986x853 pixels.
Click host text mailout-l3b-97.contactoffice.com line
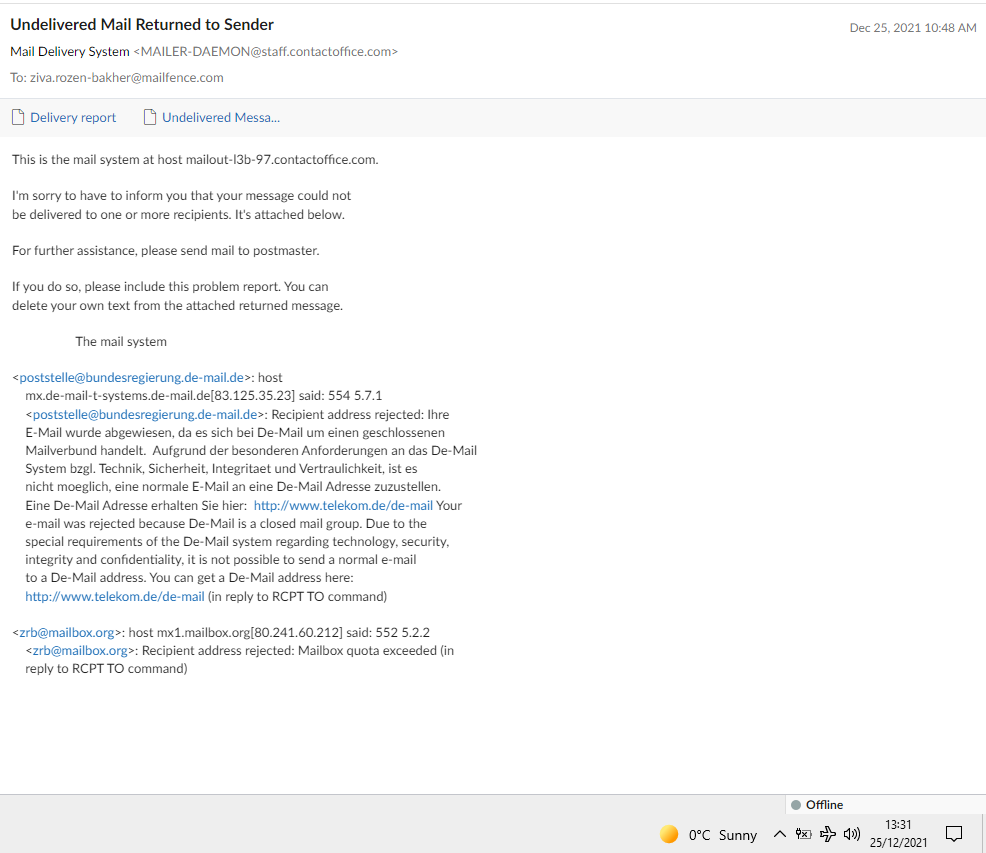point(195,160)
